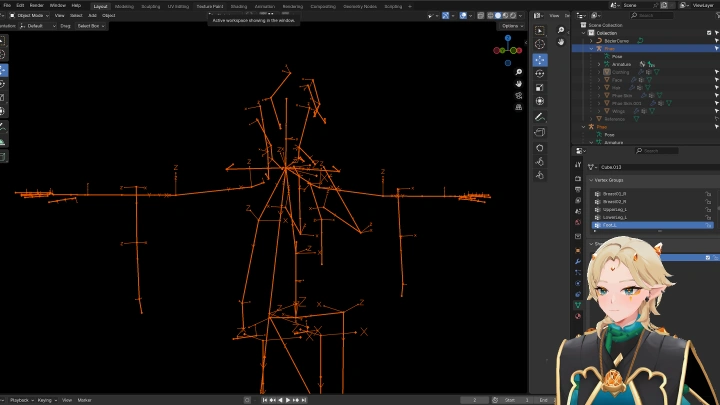Click the Start frame field
The width and height of the screenshot is (720, 405).
tap(517, 400)
